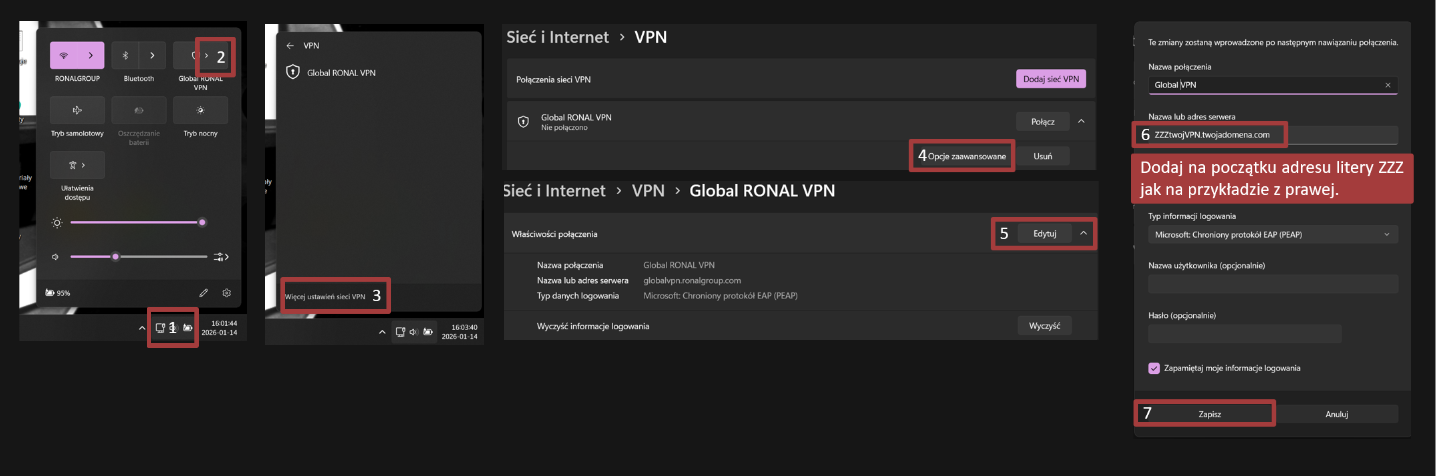Click VPN in the lower breadcrumb
Viewport: 1436px width, 476px height.
pos(647,190)
